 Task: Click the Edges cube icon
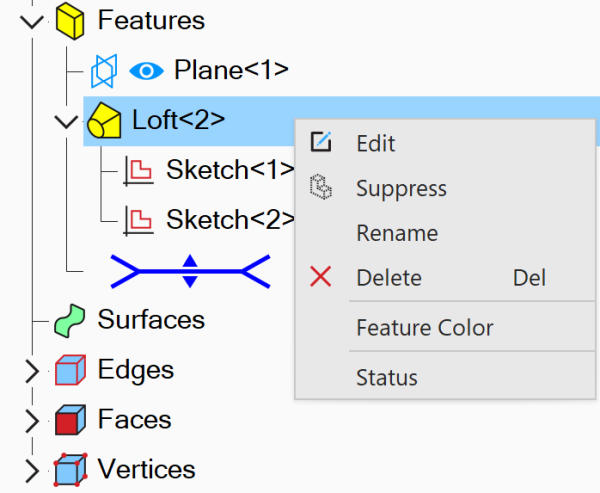pos(70,370)
